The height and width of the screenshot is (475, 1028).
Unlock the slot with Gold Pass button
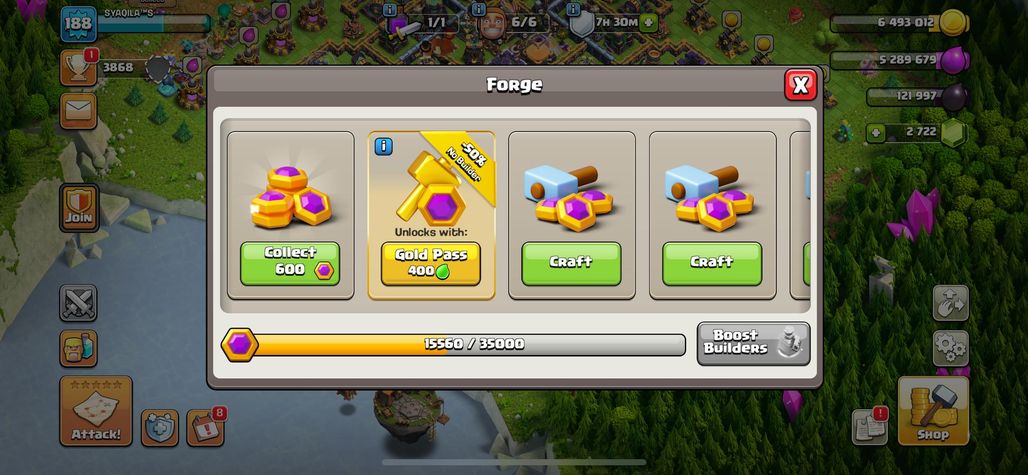pos(431,263)
